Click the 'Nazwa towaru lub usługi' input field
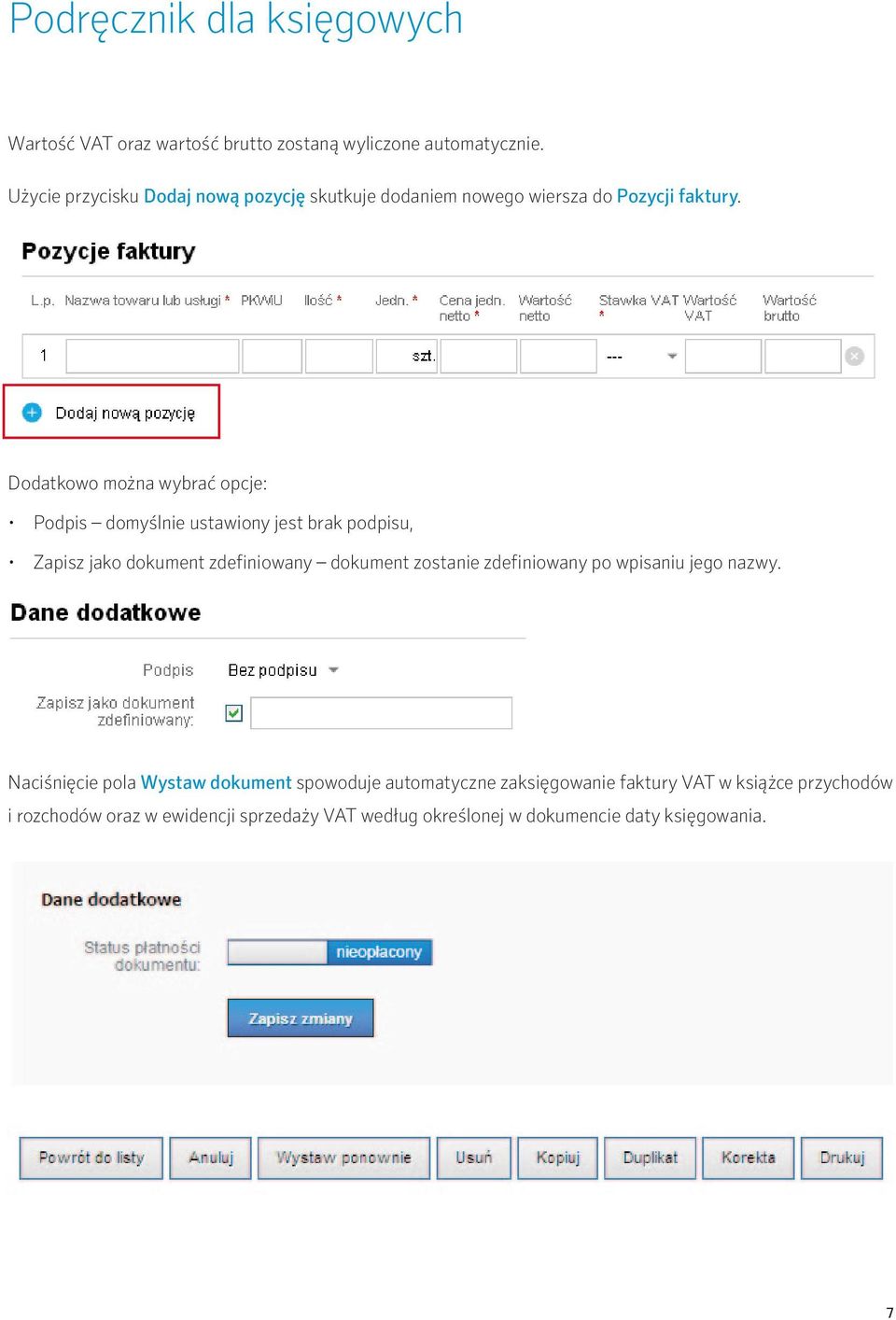 (153, 357)
